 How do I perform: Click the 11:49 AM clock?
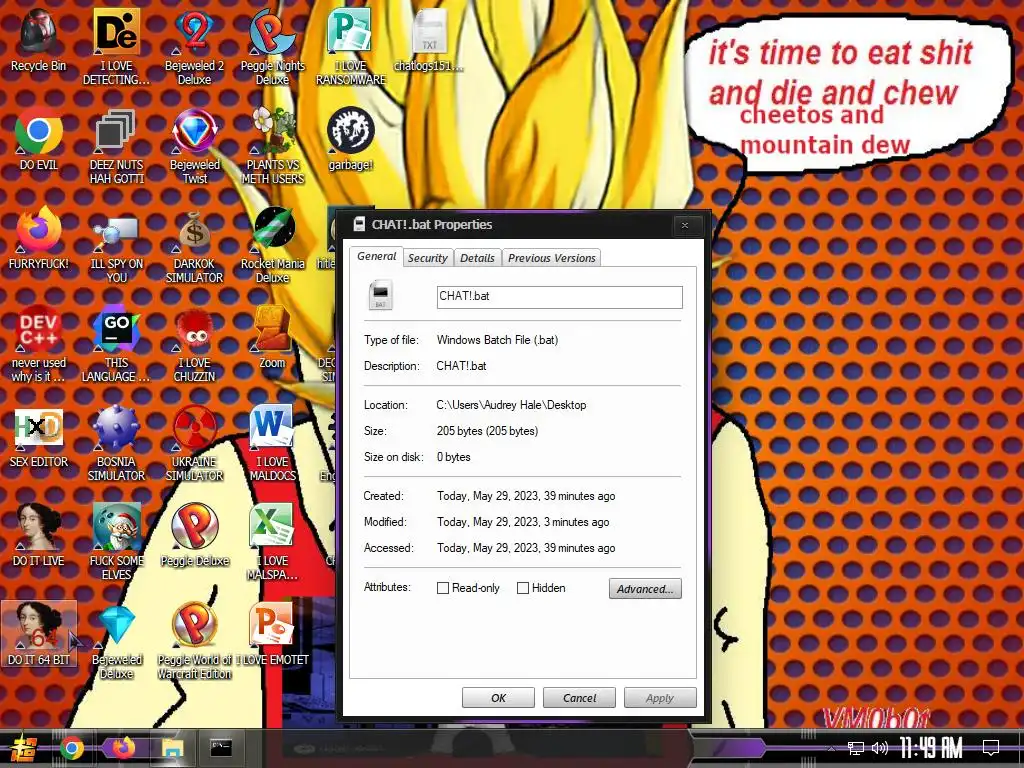click(931, 748)
